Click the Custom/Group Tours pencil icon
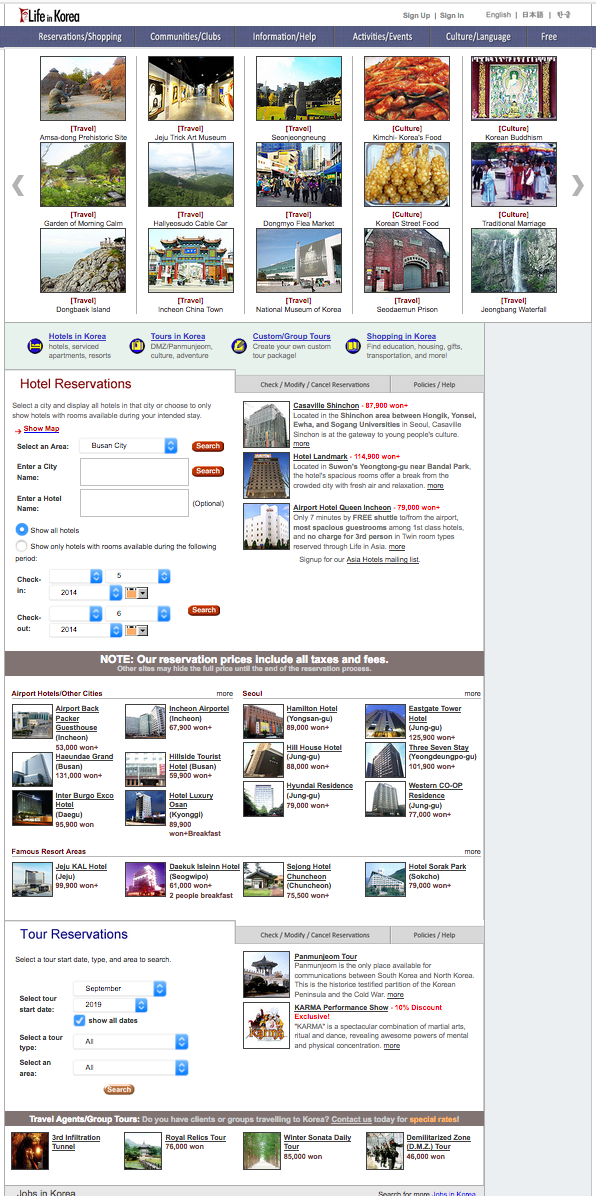The height and width of the screenshot is (1196, 596). click(240, 346)
